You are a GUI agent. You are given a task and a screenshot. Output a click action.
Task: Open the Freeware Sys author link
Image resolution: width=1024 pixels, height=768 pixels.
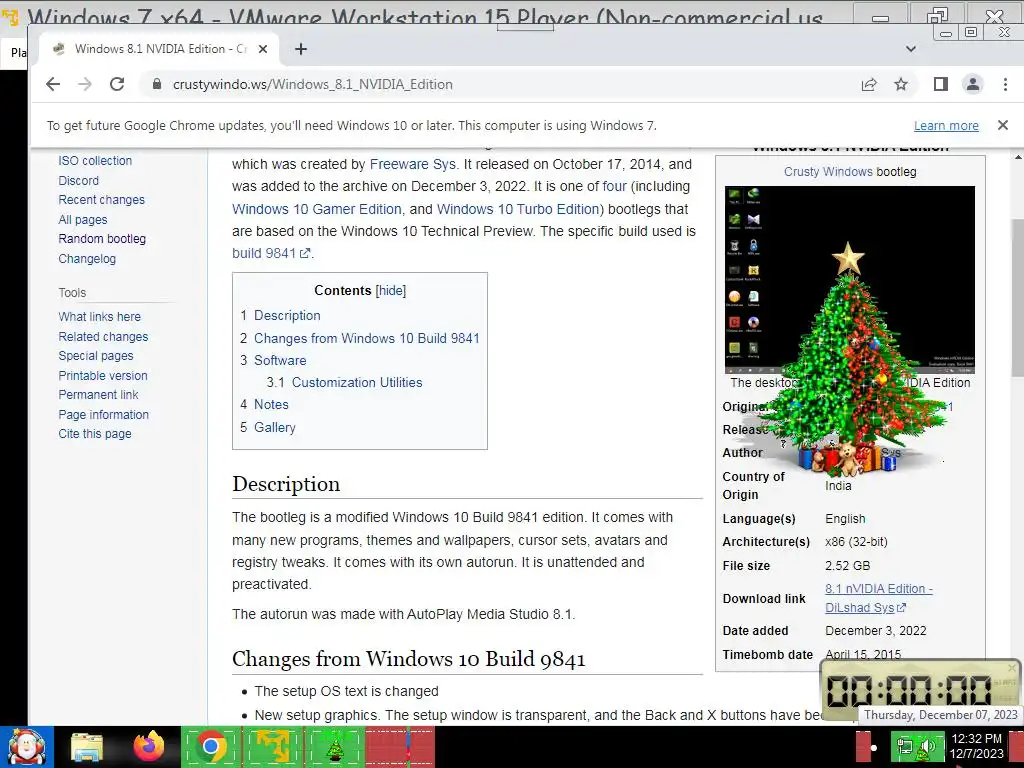pyautogui.click(x=413, y=165)
